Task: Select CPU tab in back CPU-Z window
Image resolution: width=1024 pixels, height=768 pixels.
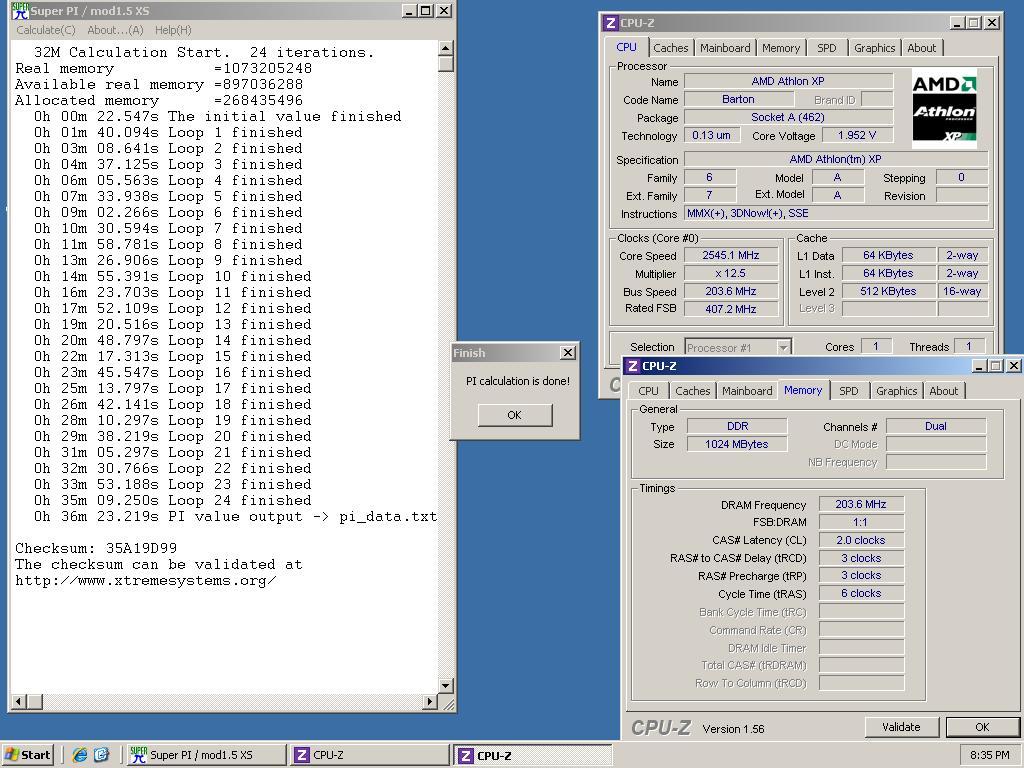Action: pyautogui.click(x=626, y=47)
